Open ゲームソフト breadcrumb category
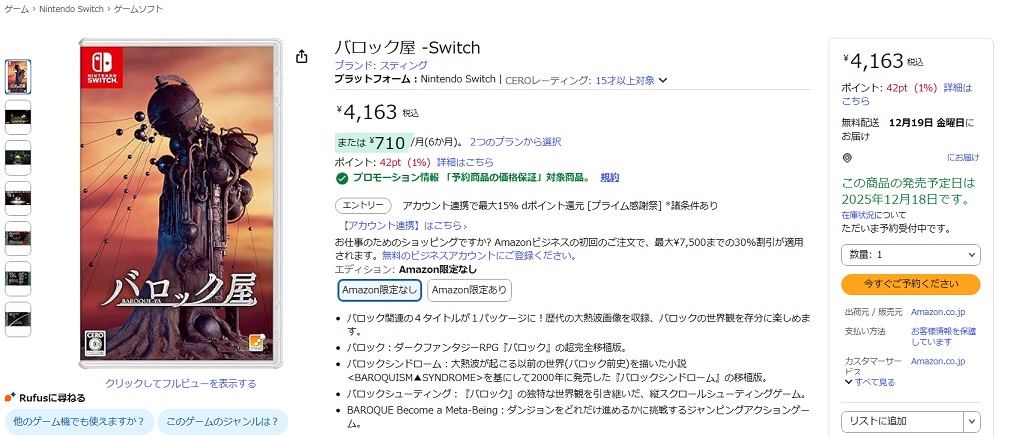Image resolution: width=1019 pixels, height=437 pixels. point(139,9)
